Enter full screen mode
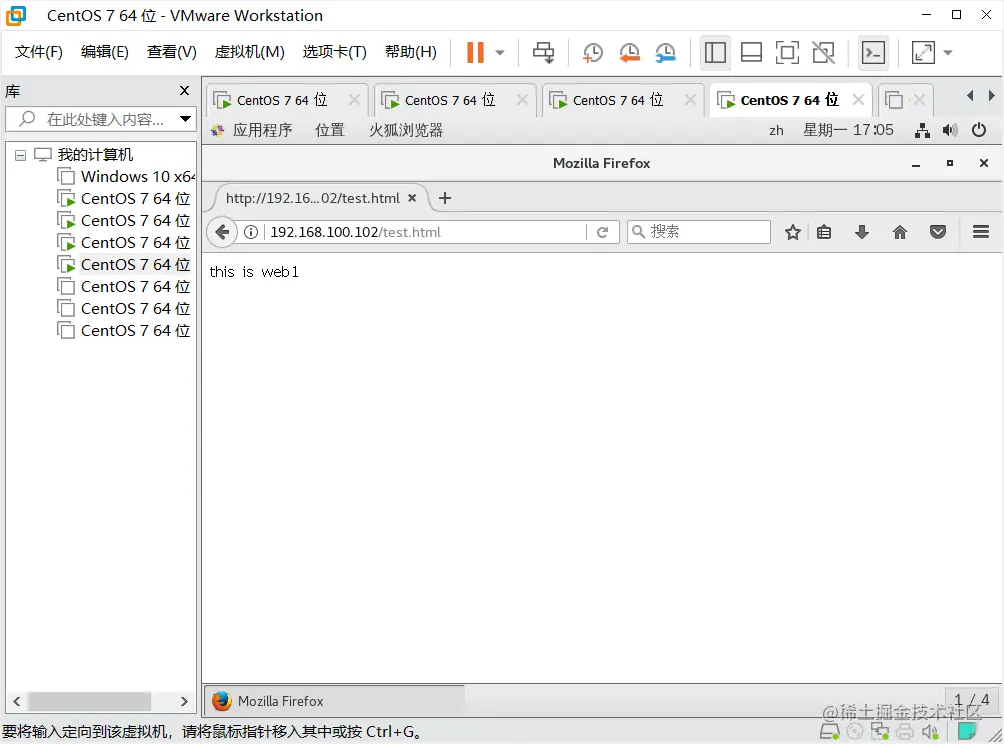 [787, 53]
